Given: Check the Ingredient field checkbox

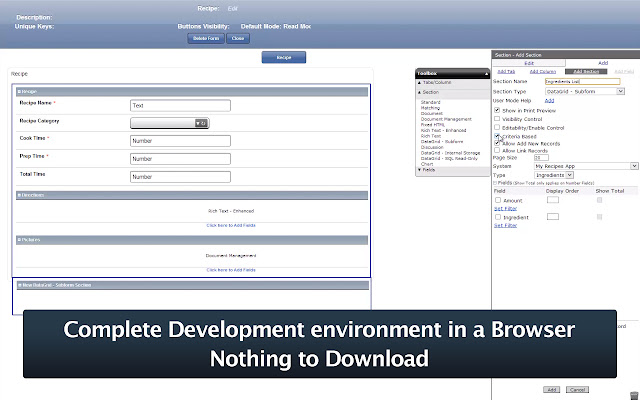Looking at the screenshot, I should pyautogui.click(x=498, y=217).
